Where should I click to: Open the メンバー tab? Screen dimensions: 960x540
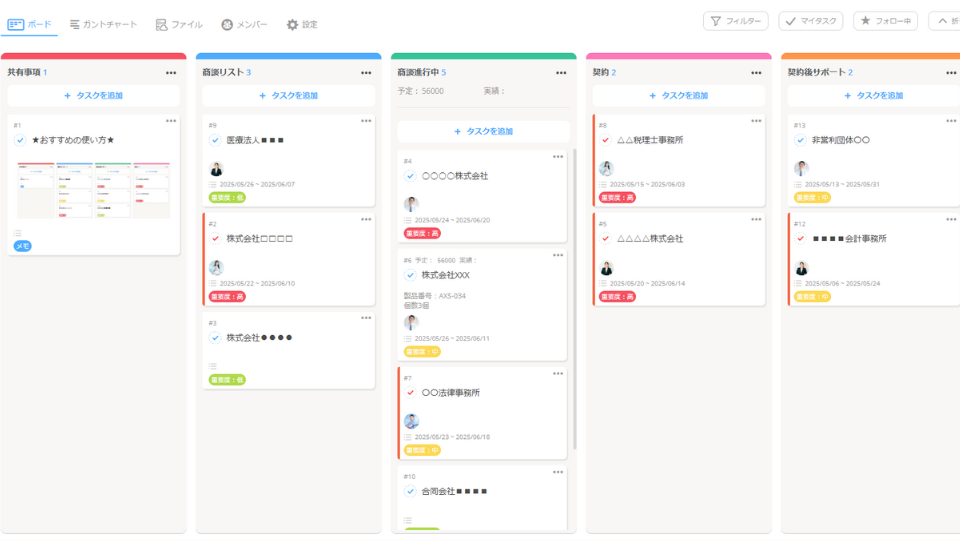[244, 24]
